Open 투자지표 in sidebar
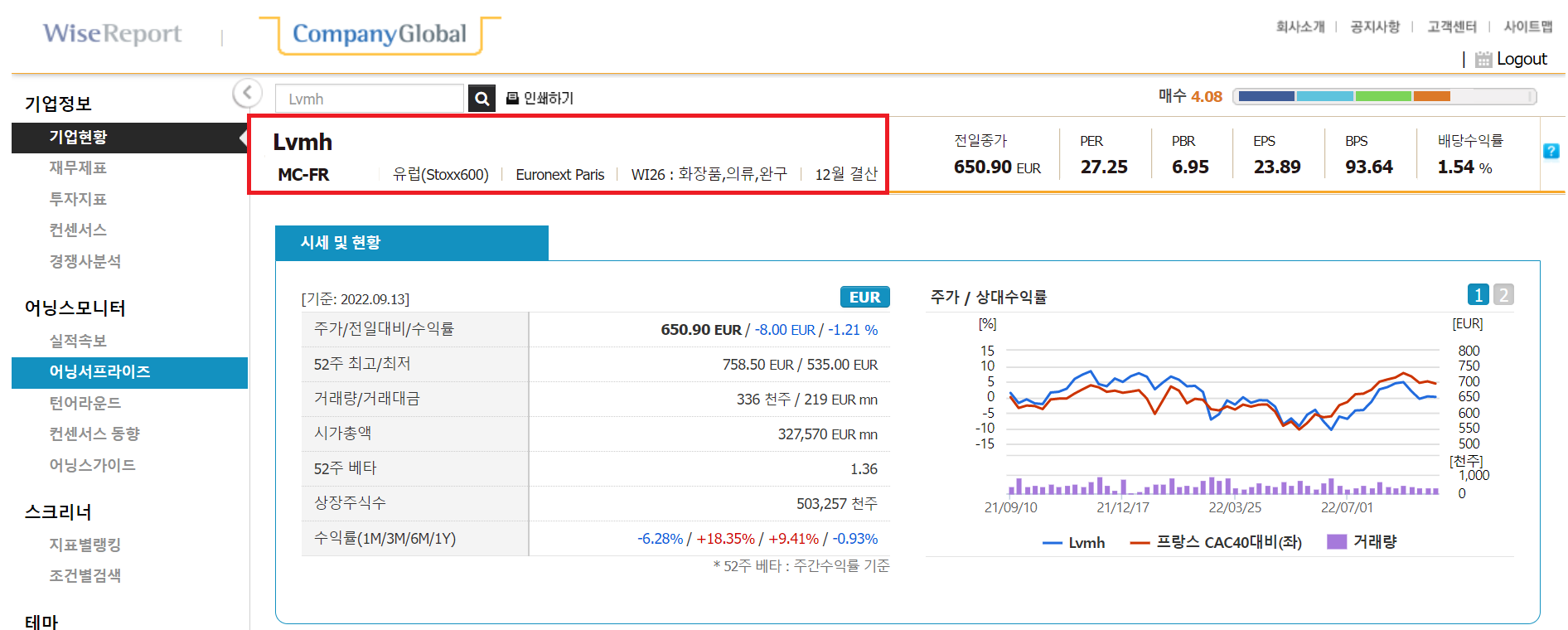The image size is (1568, 630). point(78,199)
